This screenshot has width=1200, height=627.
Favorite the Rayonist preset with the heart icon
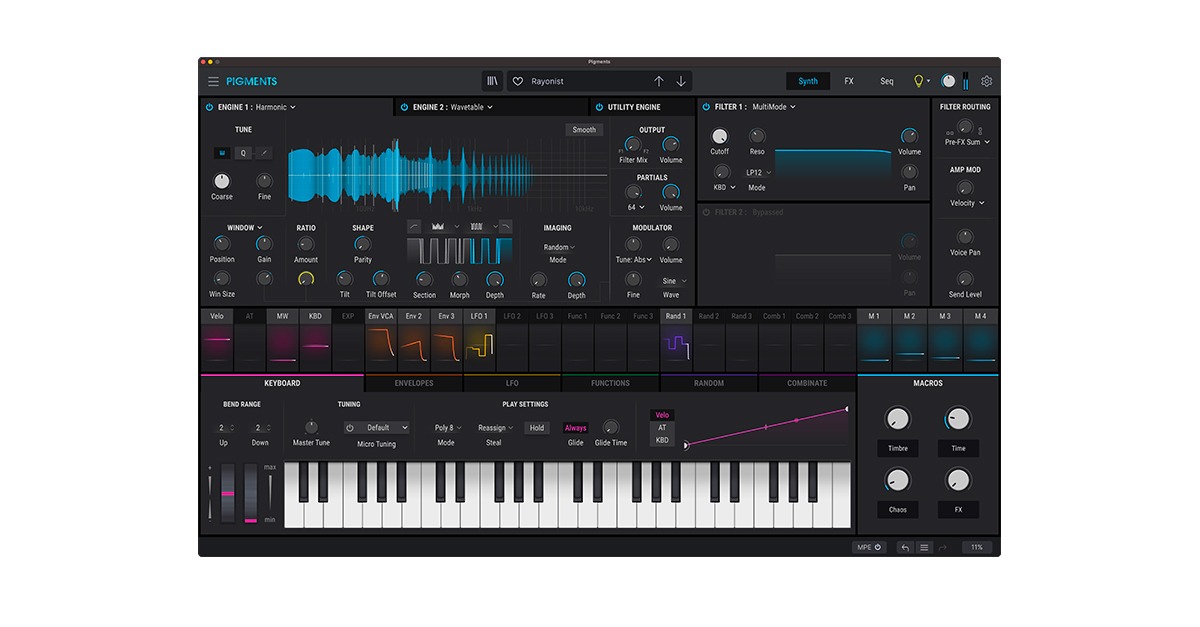tap(518, 81)
